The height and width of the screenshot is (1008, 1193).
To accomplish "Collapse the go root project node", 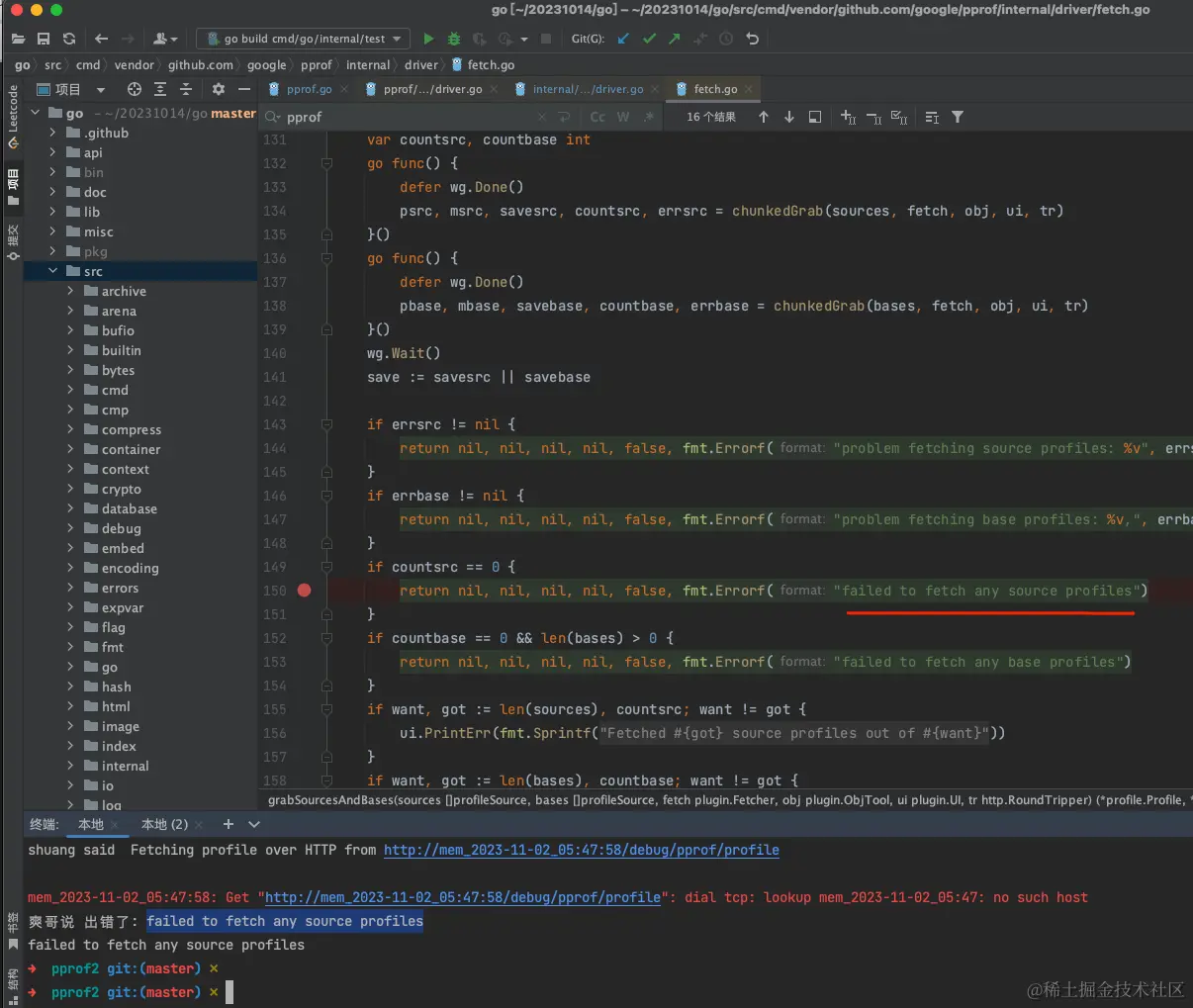I will (x=36, y=113).
